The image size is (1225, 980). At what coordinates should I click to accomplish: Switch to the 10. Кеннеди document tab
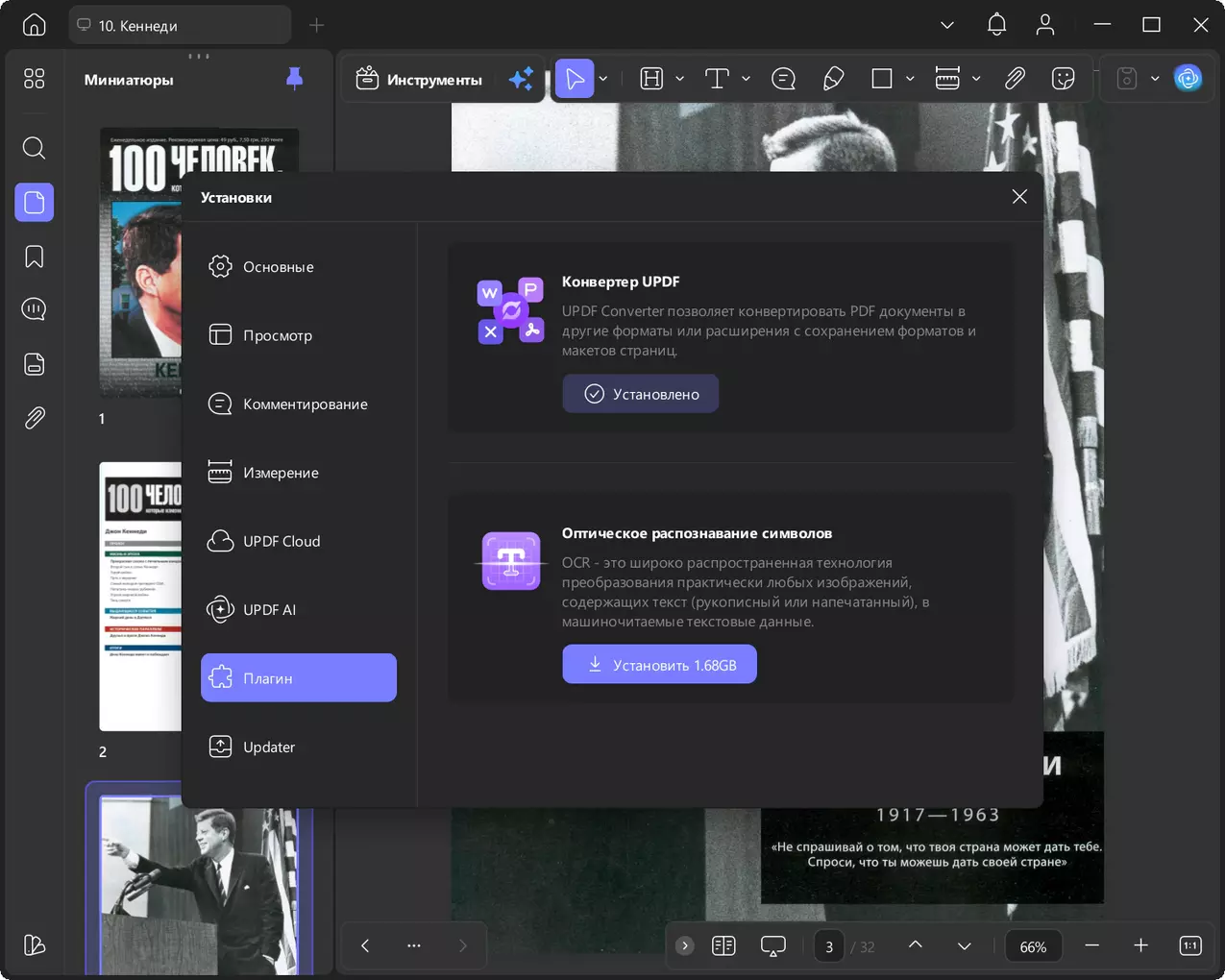pyautogui.click(x=179, y=25)
